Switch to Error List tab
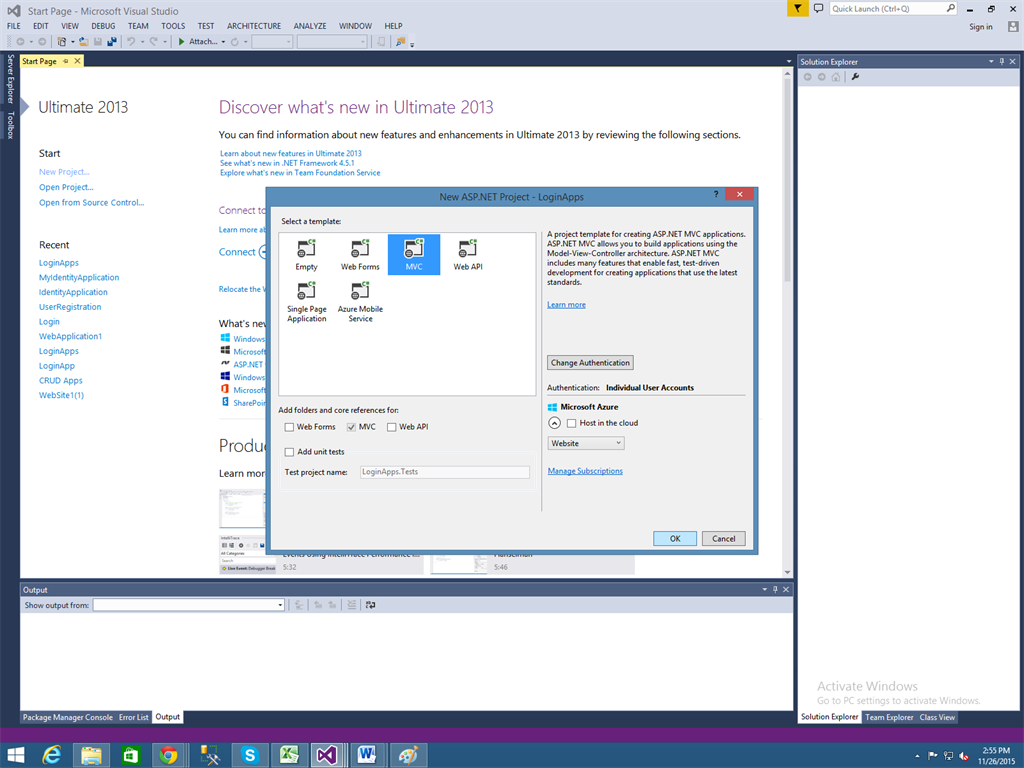Screen dimensions: 1024x768 tap(133, 717)
